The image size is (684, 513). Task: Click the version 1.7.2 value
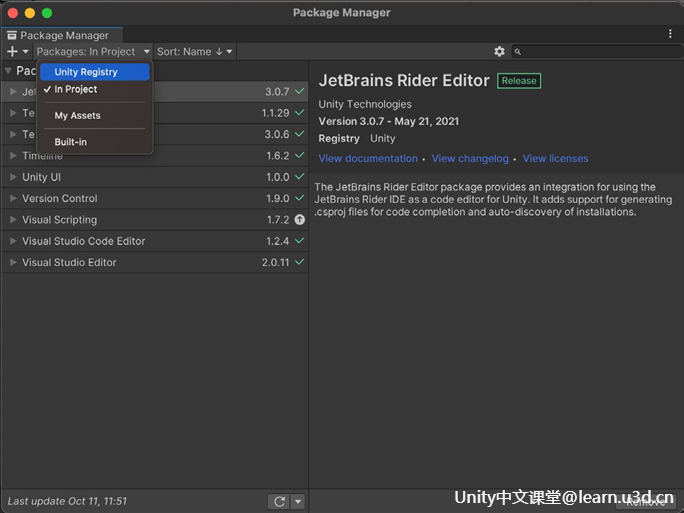[x=278, y=219]
